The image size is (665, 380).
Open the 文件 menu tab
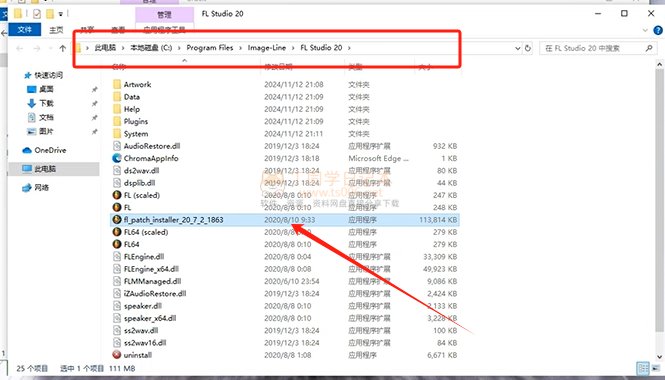pyautogui.click(x=25, y=30)
